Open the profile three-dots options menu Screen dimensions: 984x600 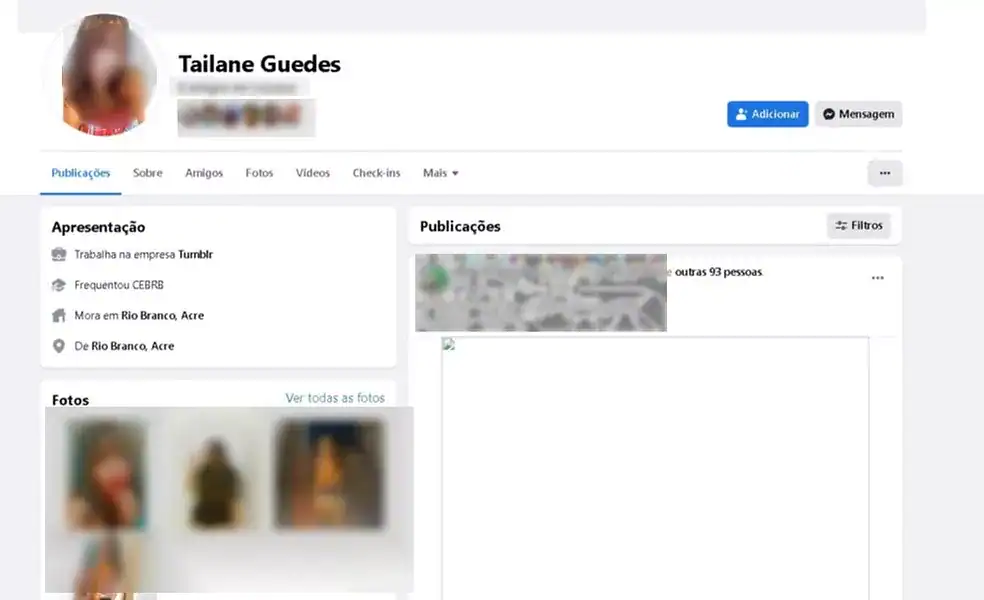pyautogui.click(x=884, y=173)
